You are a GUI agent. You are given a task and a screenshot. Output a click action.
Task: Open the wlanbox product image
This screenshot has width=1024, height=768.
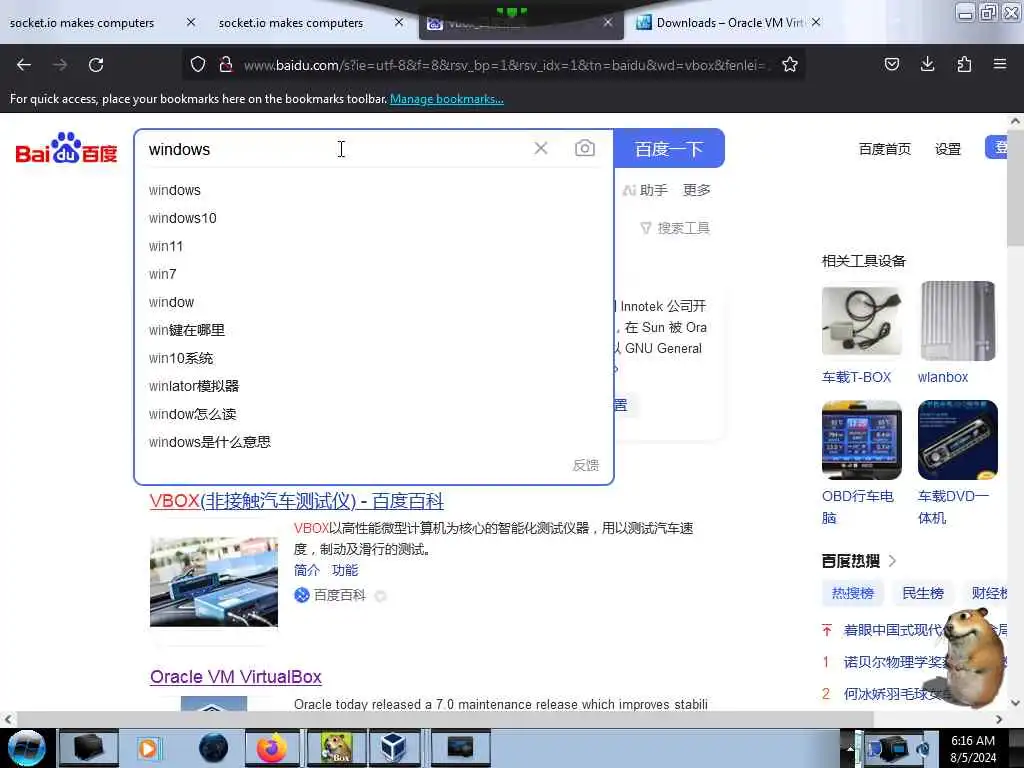point(957,321)
